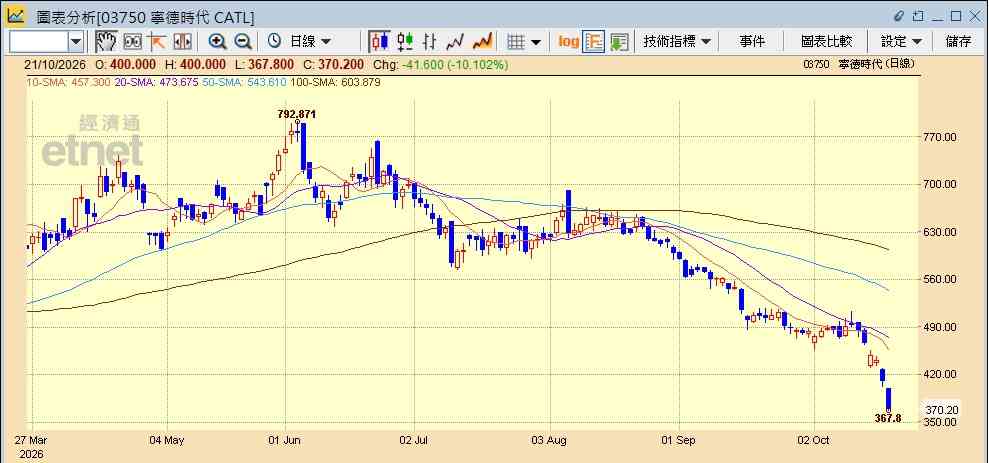Open the 設定 dropdown menu

point(901,42)
